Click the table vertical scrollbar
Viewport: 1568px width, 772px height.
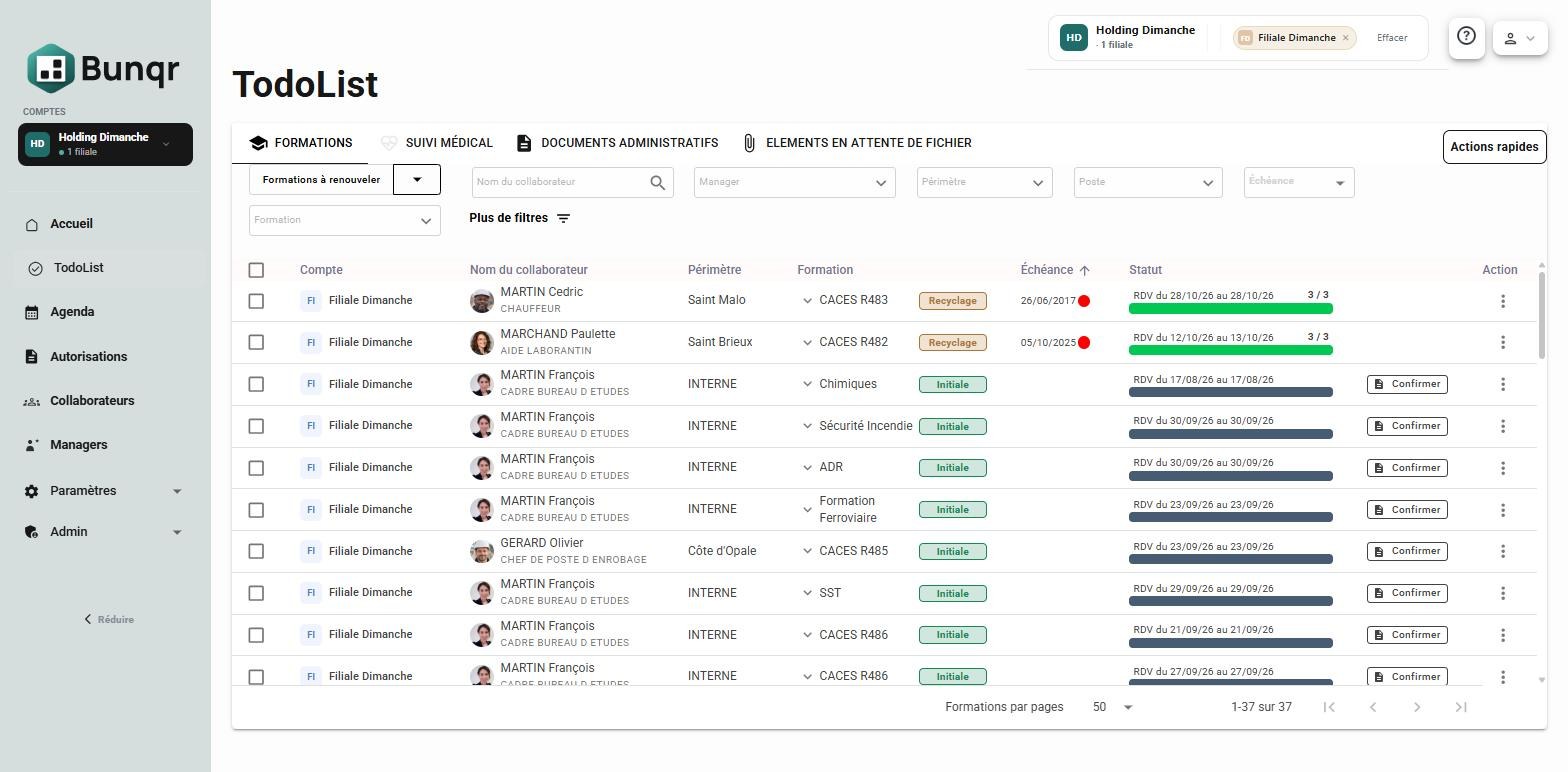pos(1542,316)
